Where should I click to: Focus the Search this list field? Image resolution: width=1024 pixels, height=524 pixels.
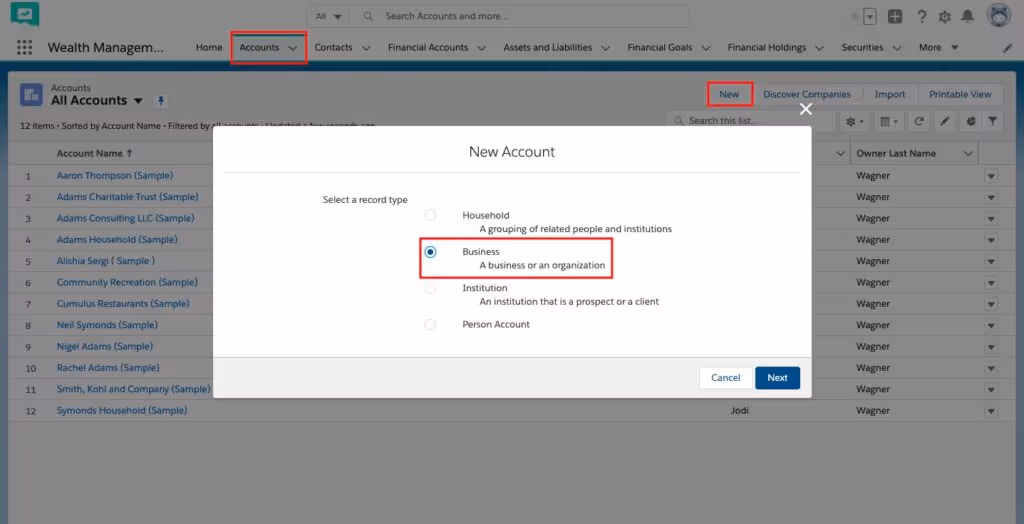[752, 122]
